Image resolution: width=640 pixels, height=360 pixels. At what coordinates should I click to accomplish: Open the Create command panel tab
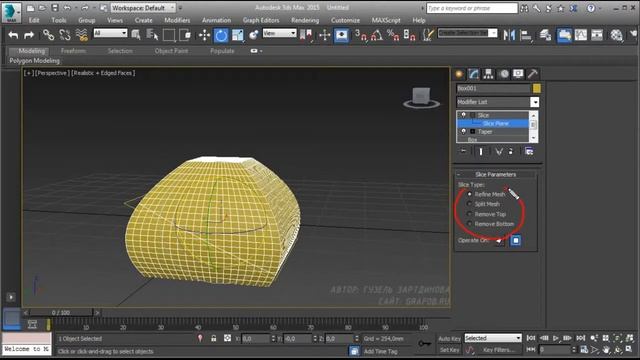pyautogui.click(x=459, y=74)
